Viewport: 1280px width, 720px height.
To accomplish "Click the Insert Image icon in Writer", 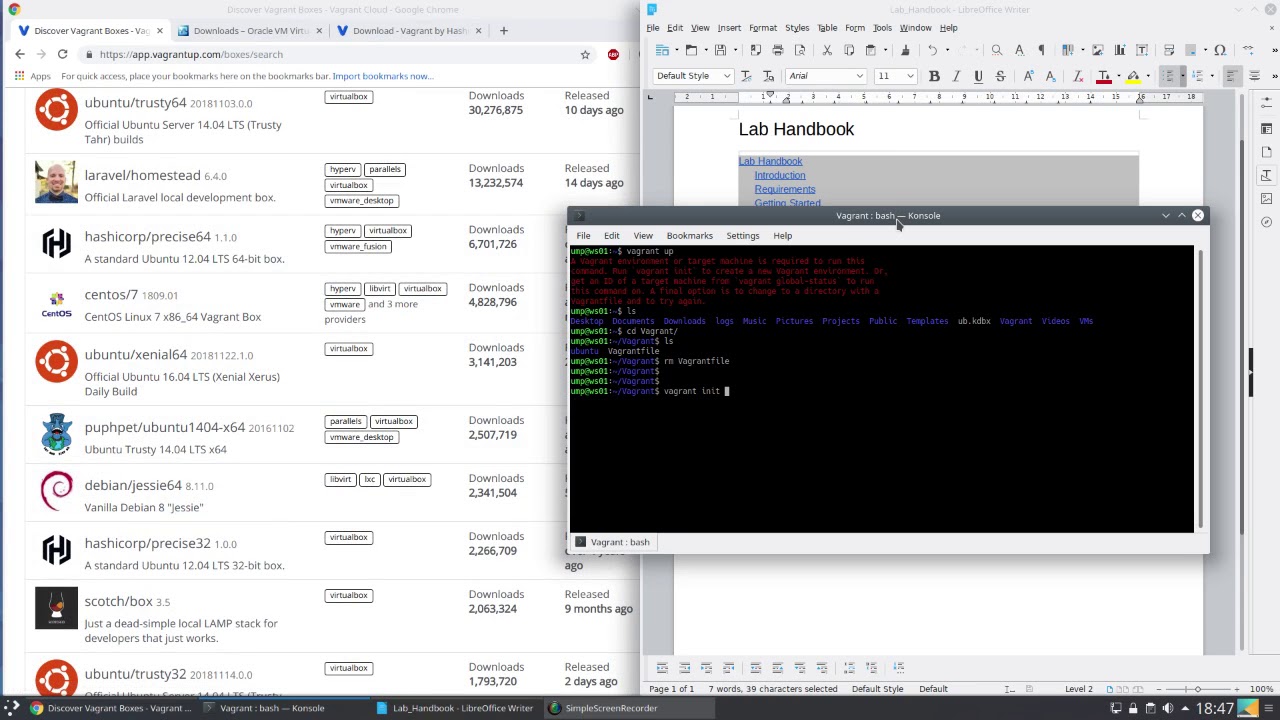I will click(1097, 50).
